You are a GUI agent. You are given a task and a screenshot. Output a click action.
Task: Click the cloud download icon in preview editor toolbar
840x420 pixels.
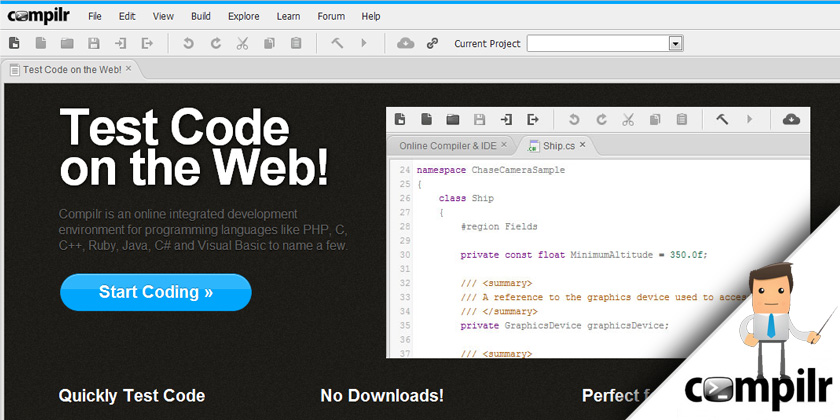coord(791,119)
